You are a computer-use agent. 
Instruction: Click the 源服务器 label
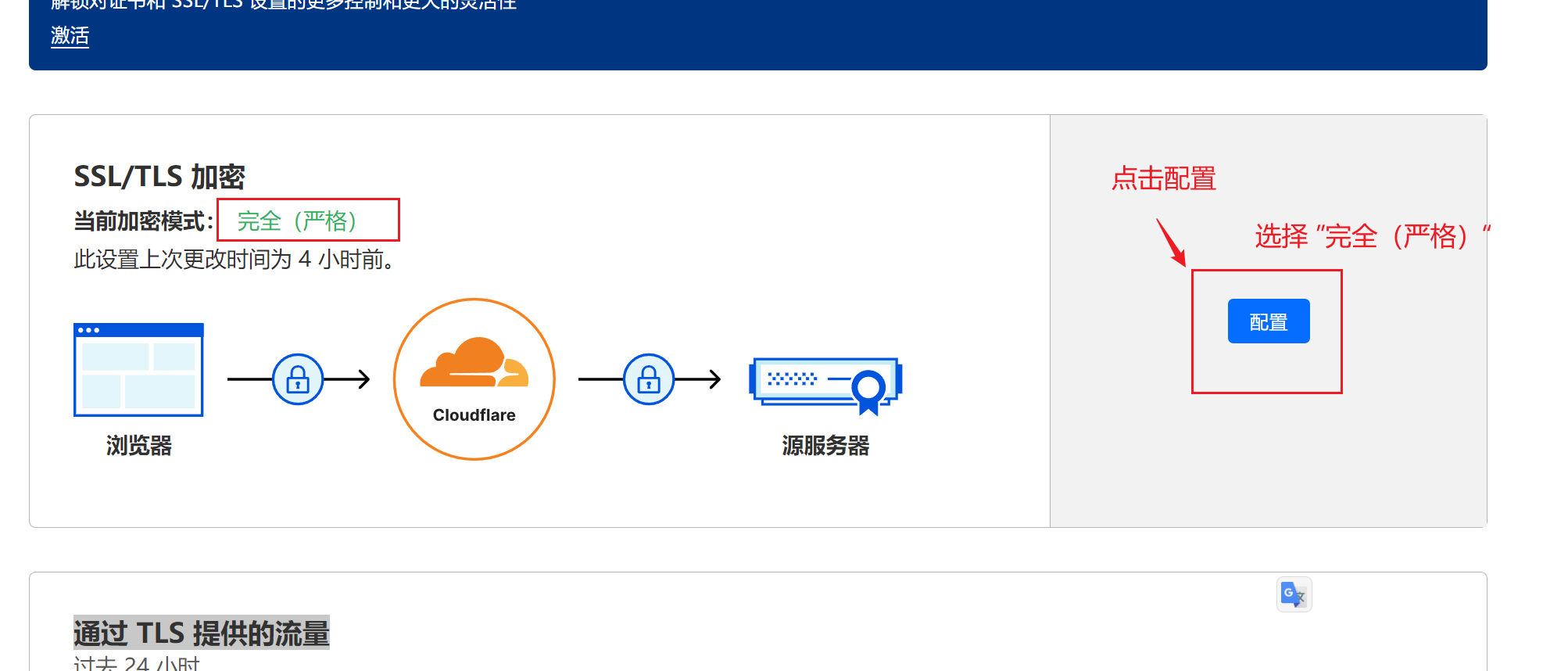tap(825, 446)
